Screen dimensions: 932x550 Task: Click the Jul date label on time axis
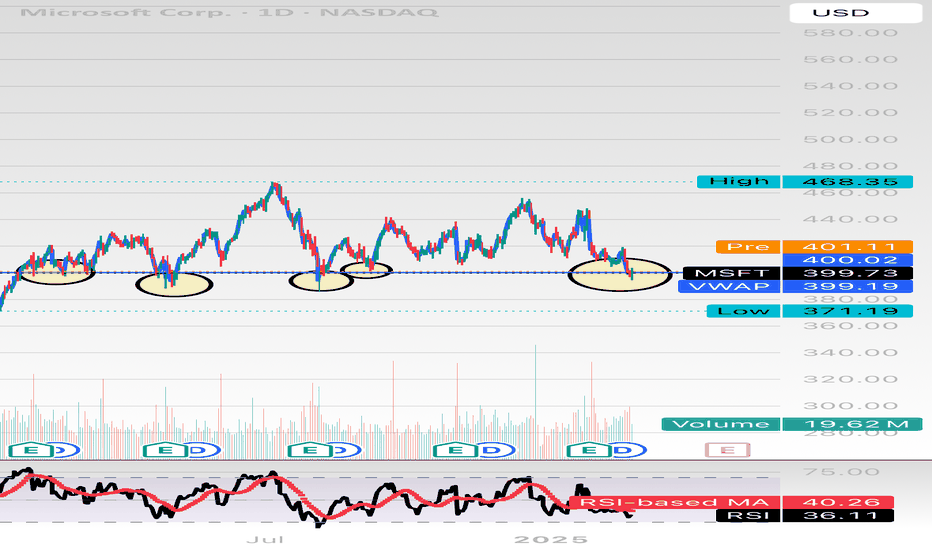pos(265,539)
